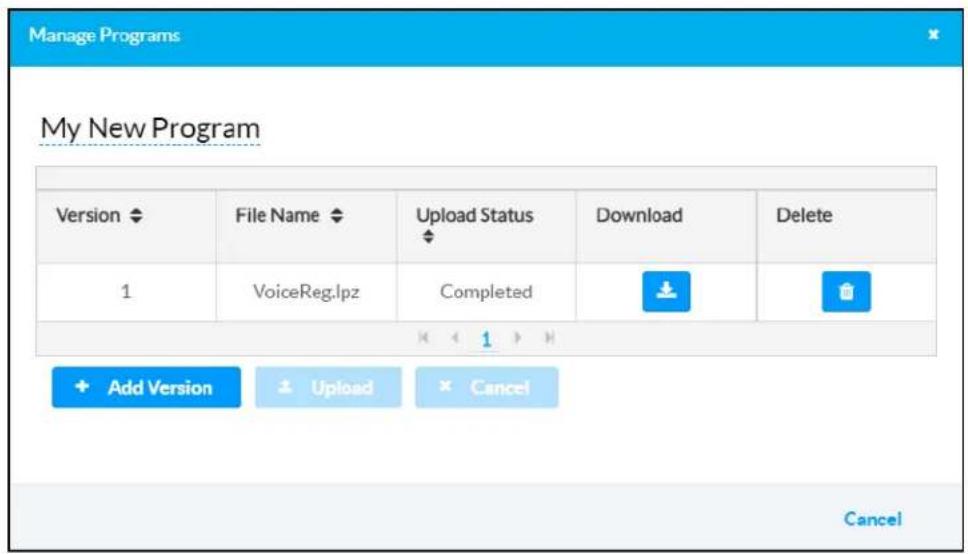This screenshot has width=968, height=554.
Task: Select the Completed upload status cell
Action: pyautogui.click(x=486, y=292)
